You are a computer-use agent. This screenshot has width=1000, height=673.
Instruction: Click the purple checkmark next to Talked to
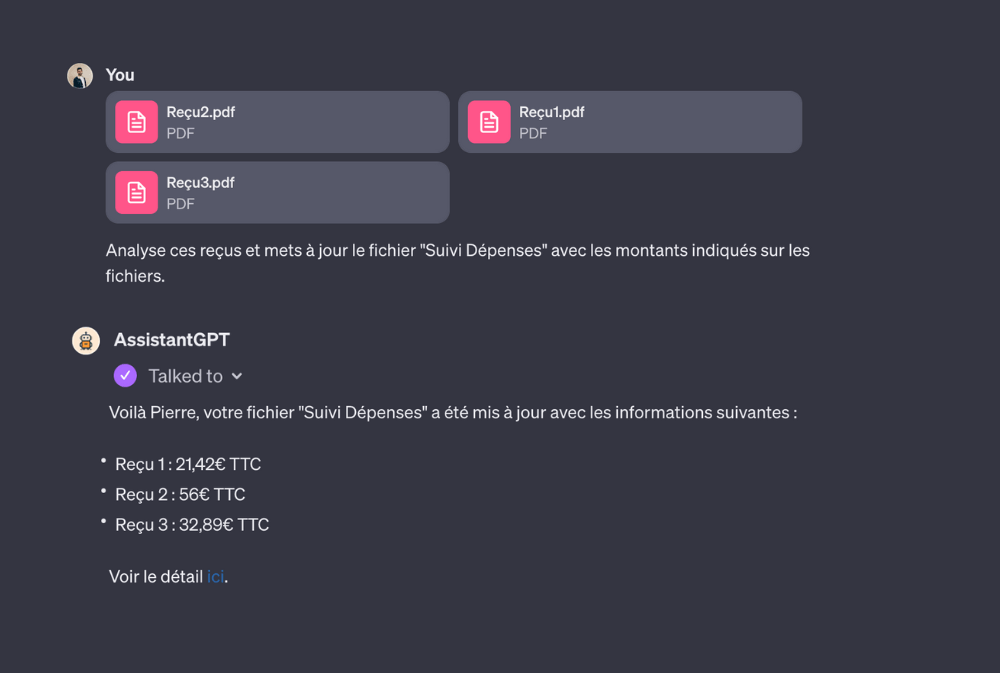pos(125,376)
